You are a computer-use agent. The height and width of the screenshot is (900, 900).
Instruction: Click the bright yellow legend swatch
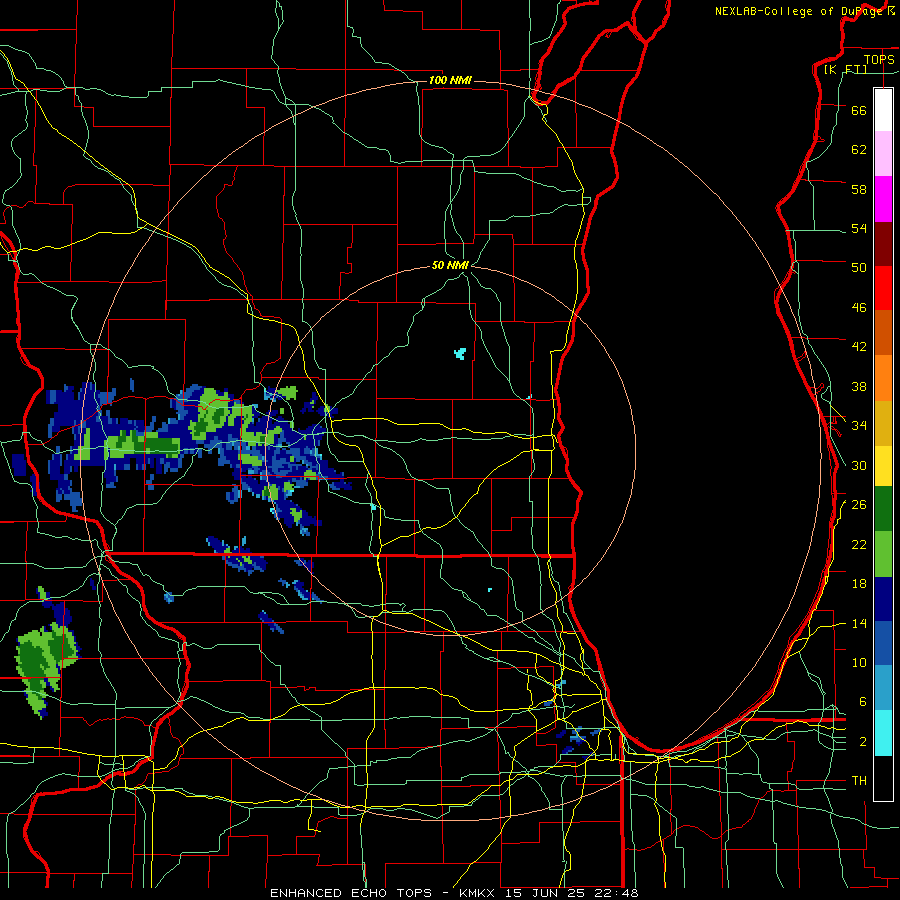pos(883,466)
